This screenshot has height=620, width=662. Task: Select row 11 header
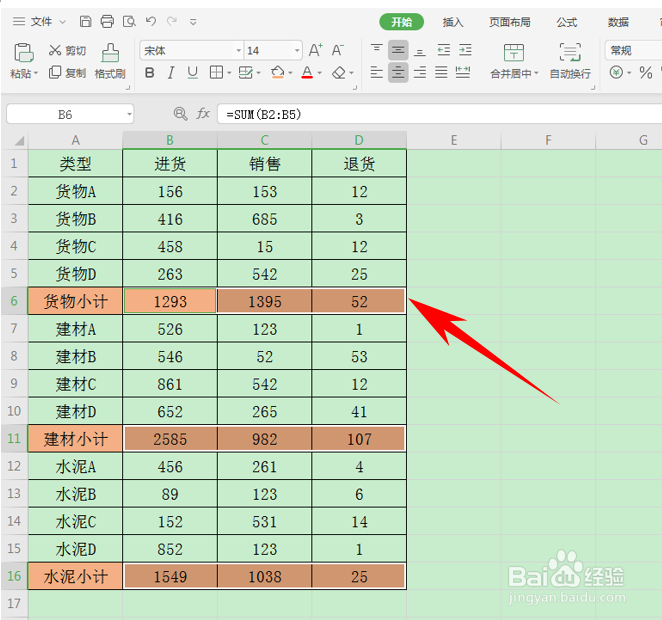[x=14, y=438]
